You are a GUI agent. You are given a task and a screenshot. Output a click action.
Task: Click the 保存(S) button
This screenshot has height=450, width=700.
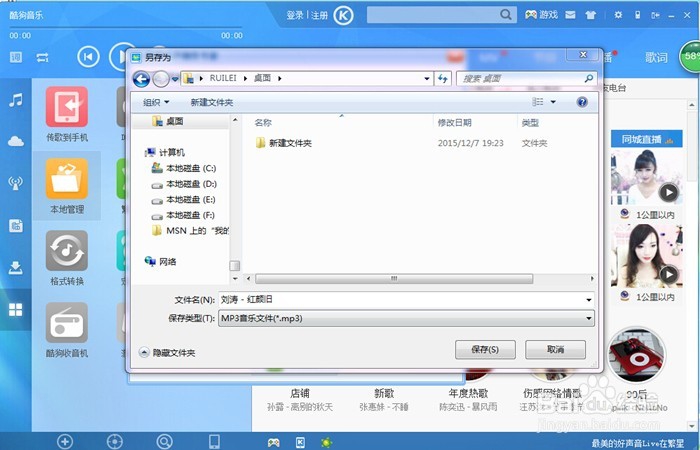pyautogui.click(x=485, y=350)
